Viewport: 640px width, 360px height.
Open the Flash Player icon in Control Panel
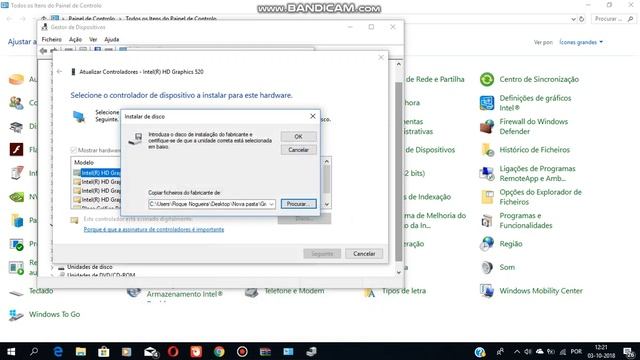[16, 150]
